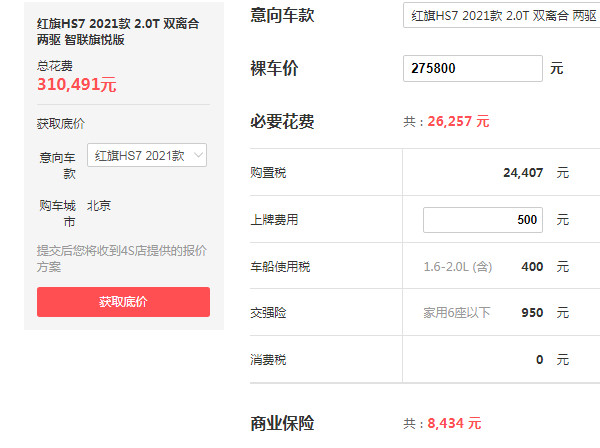Select the 1.6-2.0L (含) vehicle tax option

pyautogui.click(x=458, y=267)
